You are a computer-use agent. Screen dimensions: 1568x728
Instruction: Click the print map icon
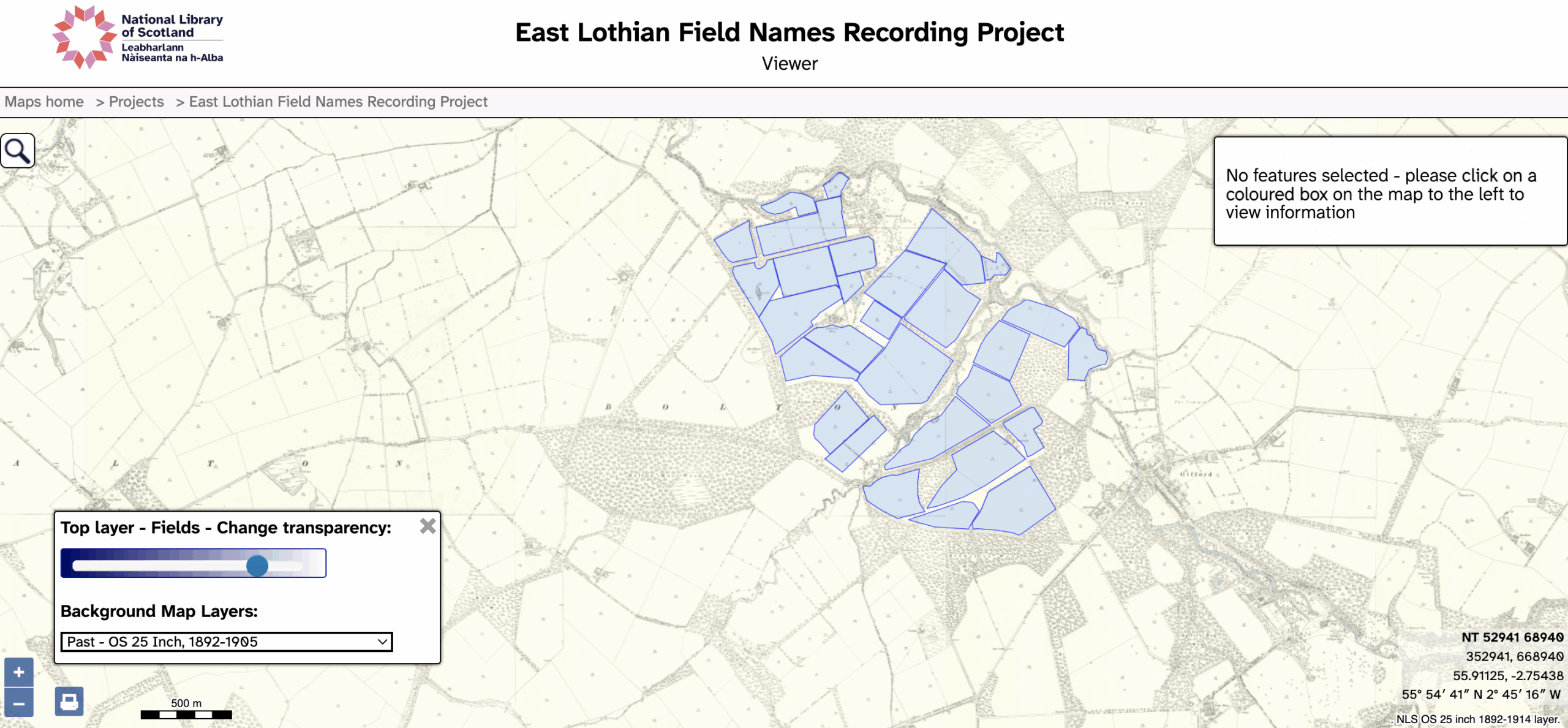coord(69,700)
